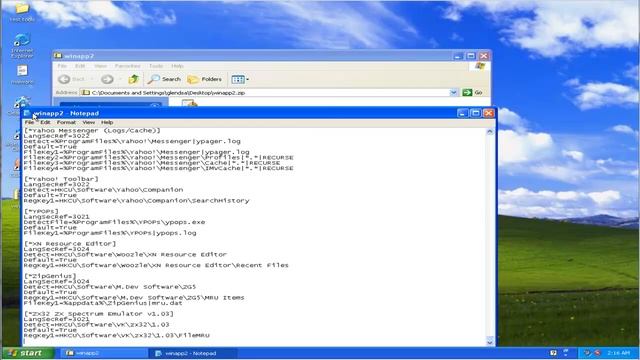Click the "[*ZX32 ZX Spectrum Emulator v1.03]" line
640x360 pixels.
[x=99, y=313]
